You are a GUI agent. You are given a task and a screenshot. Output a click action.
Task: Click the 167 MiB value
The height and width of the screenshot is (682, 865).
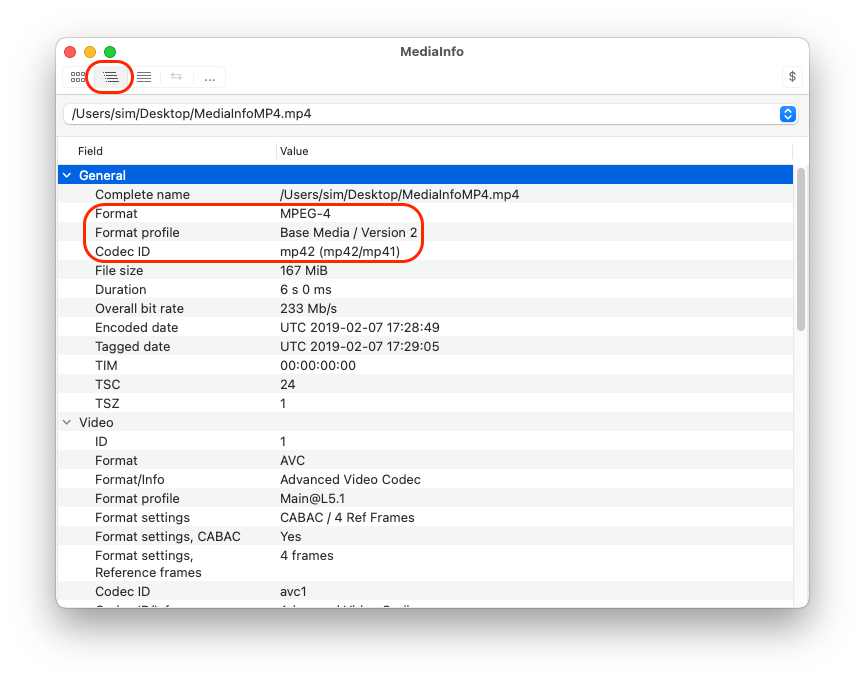coord(304,271)
